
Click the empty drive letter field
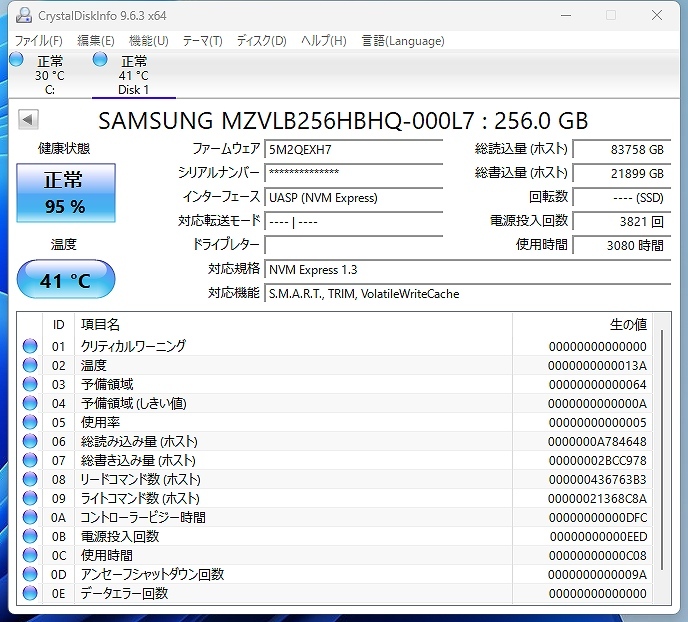[354, 245]
